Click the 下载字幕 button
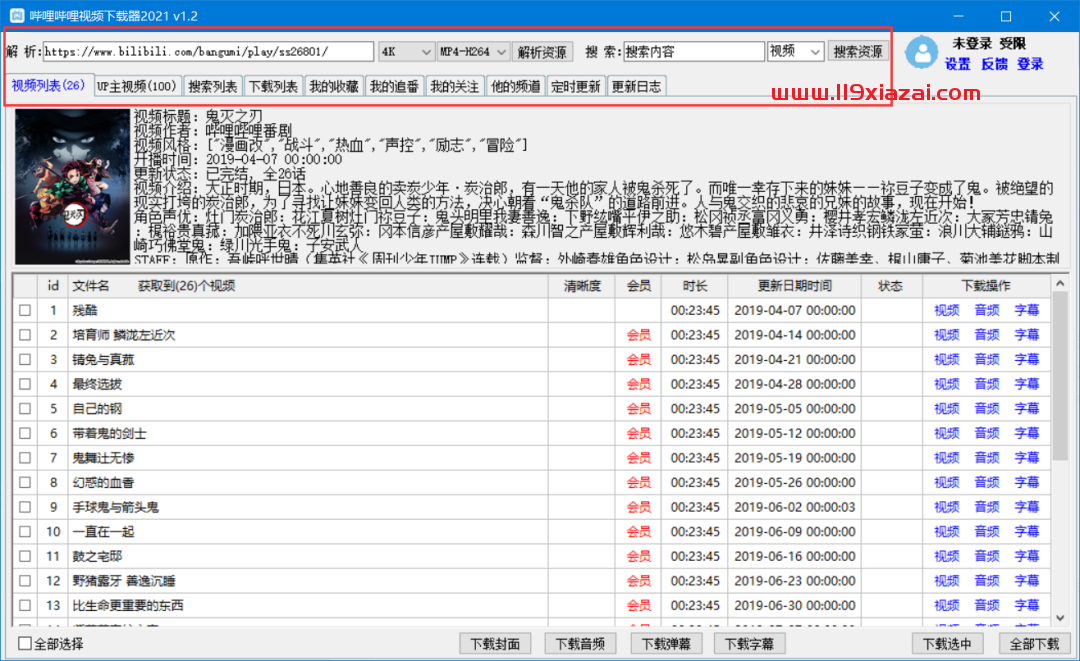Viewport: 1080px width, 661px height. [x=749, y=644]
